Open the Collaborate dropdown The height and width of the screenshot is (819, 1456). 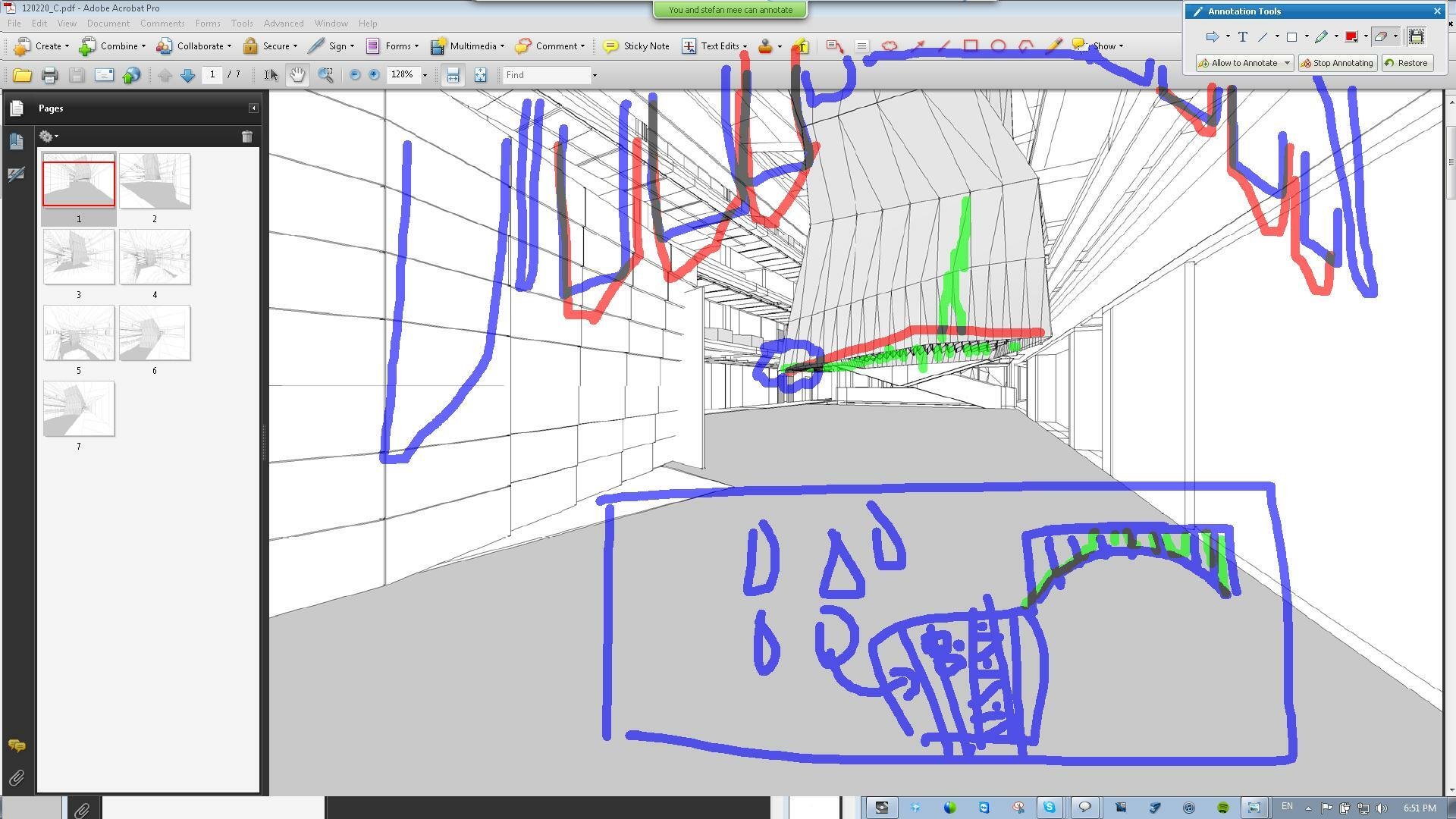click(x=193, y=46)
